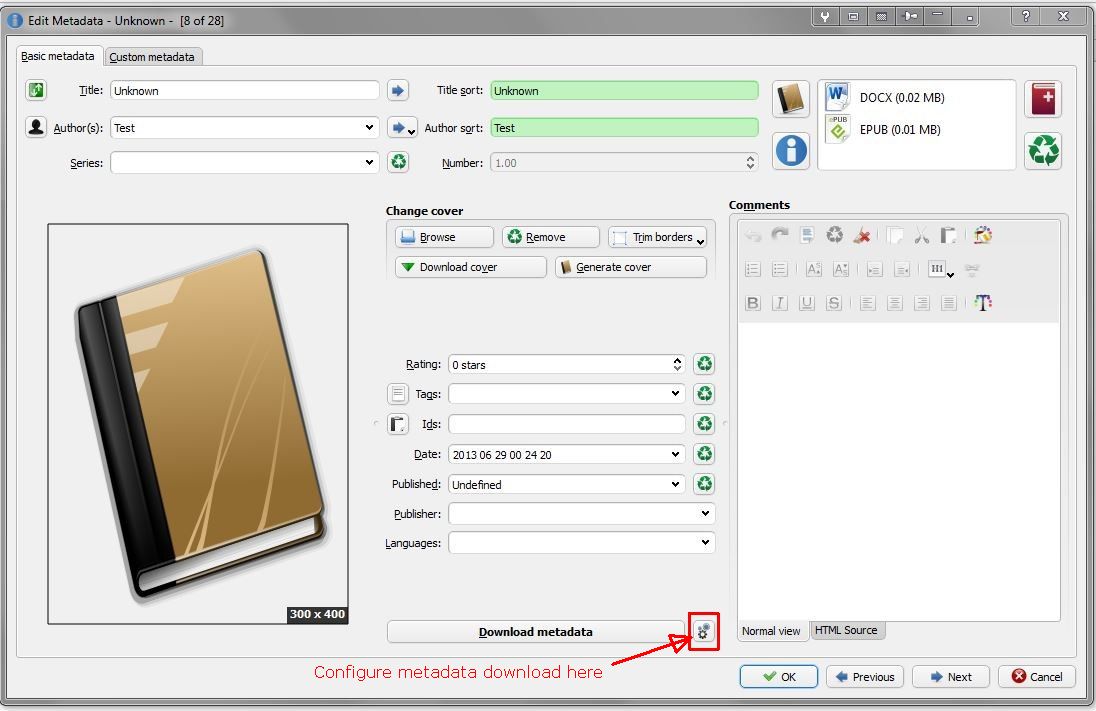Expand the Trim borders dropdown arrow
This screenshot has height=711, width=1096.
[x=700, y=241]
